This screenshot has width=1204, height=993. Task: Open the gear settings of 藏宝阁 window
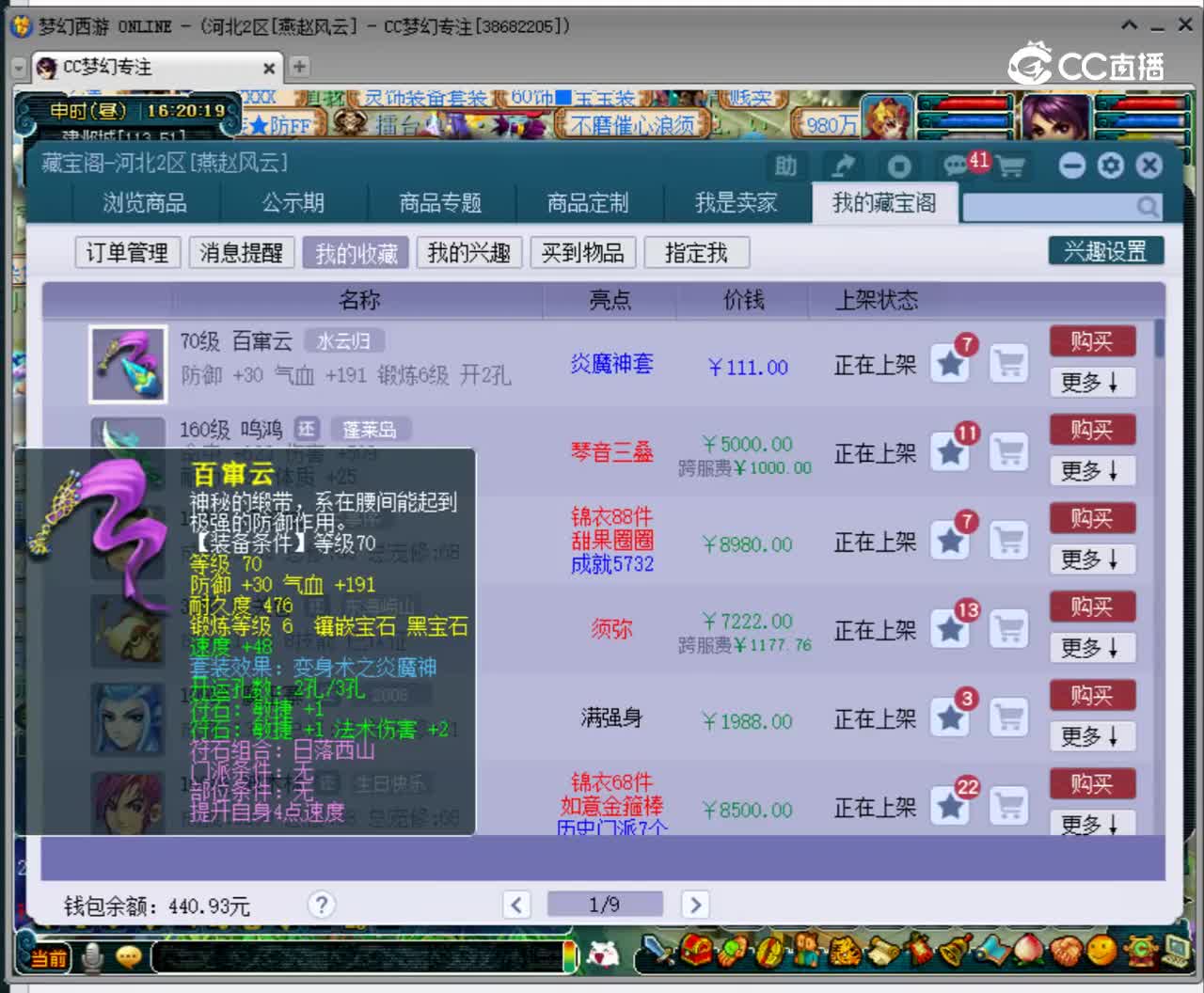[x=1111, y=165]
